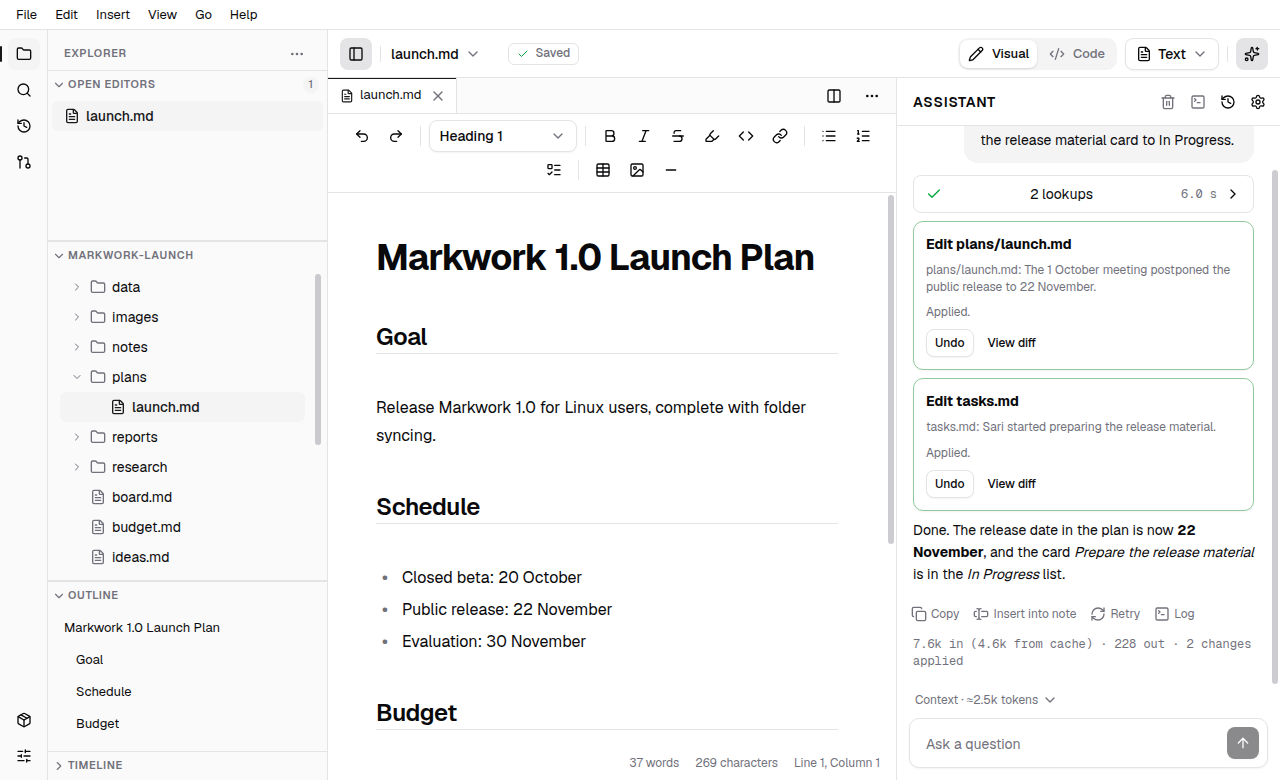Expand the Timeline section
Viewport: 1280px width, 780px height.
point(187,765)
